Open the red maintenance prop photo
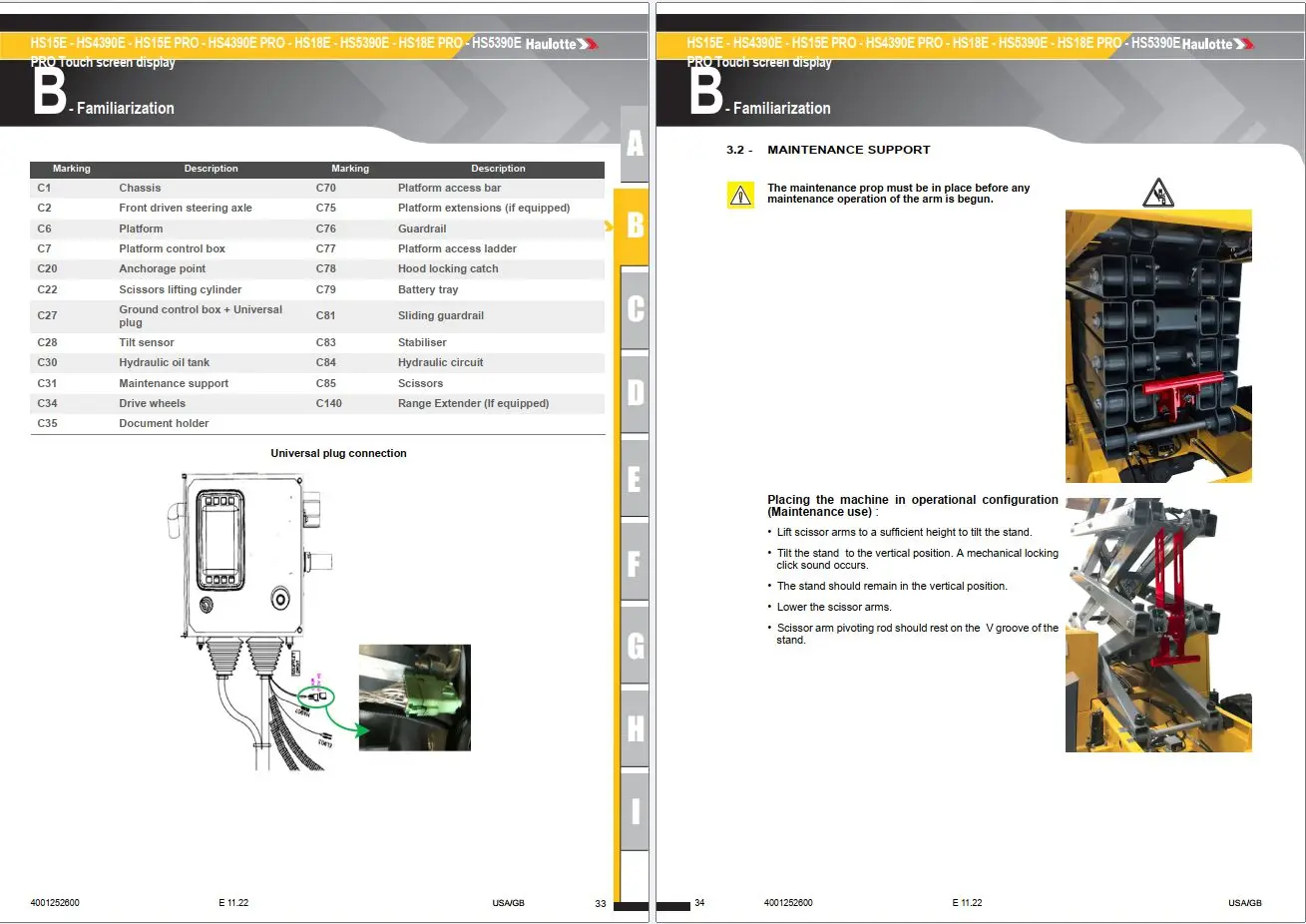The image size is (1306, 924). pyautogui.click(x=1158, y=346)
